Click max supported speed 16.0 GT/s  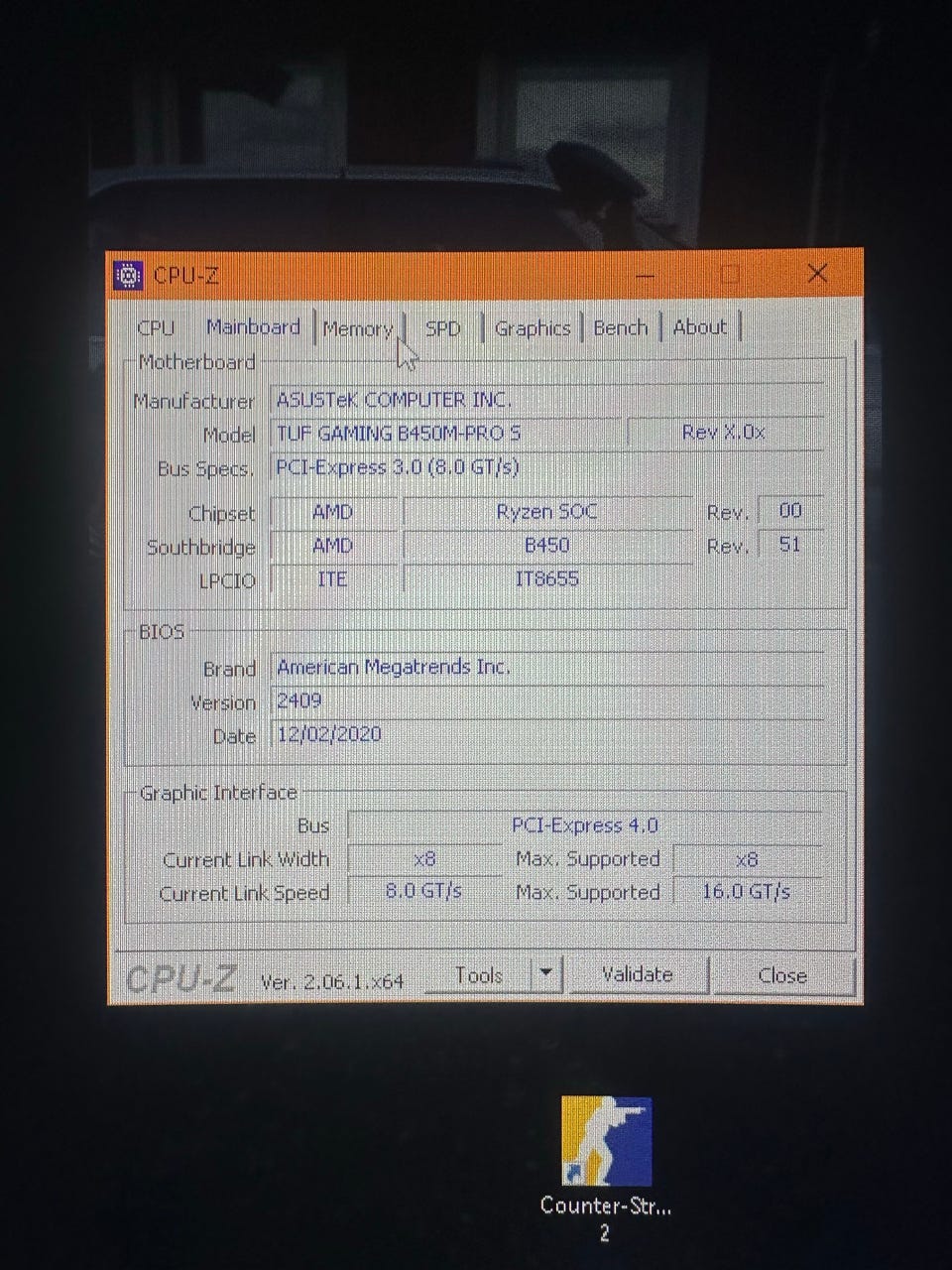[x=748, y=892]
